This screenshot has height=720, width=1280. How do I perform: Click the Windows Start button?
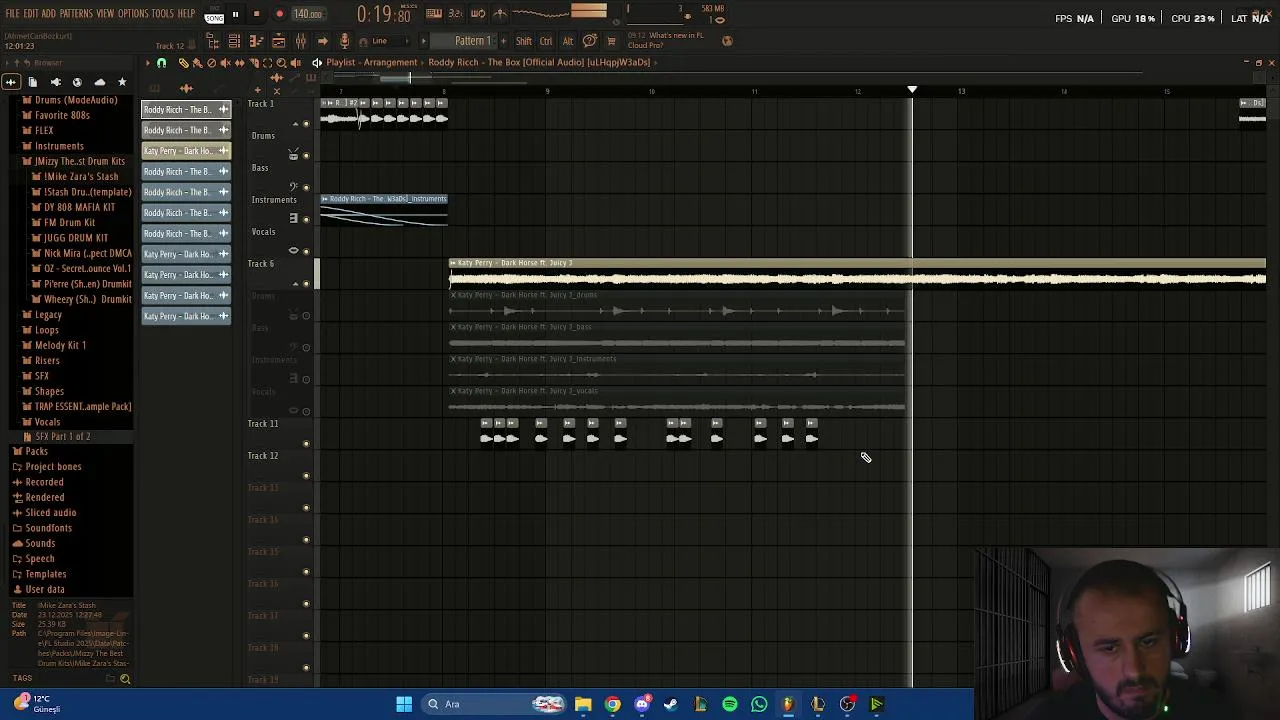point(404,704)
